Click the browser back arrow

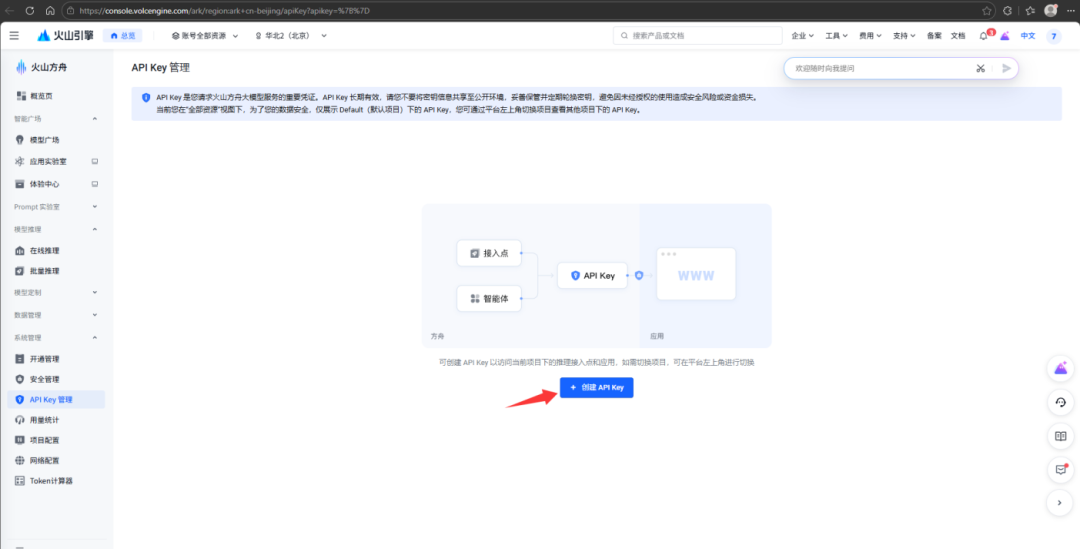[10, 10]
